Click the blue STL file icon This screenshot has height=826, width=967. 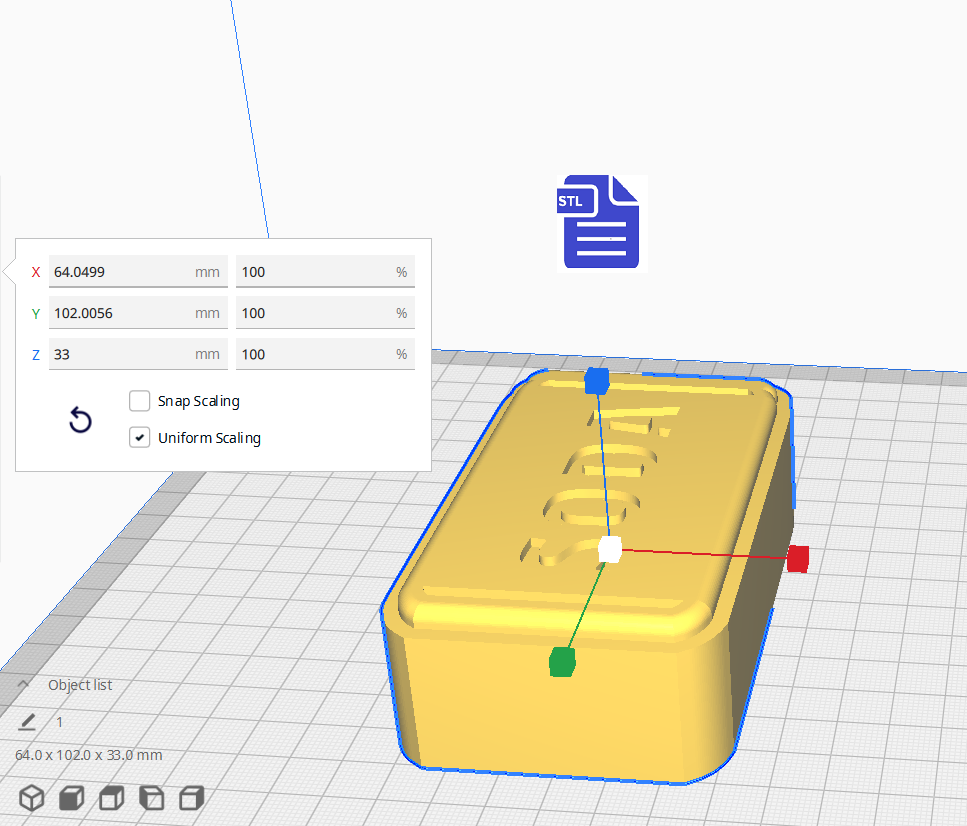click(601, 222)
